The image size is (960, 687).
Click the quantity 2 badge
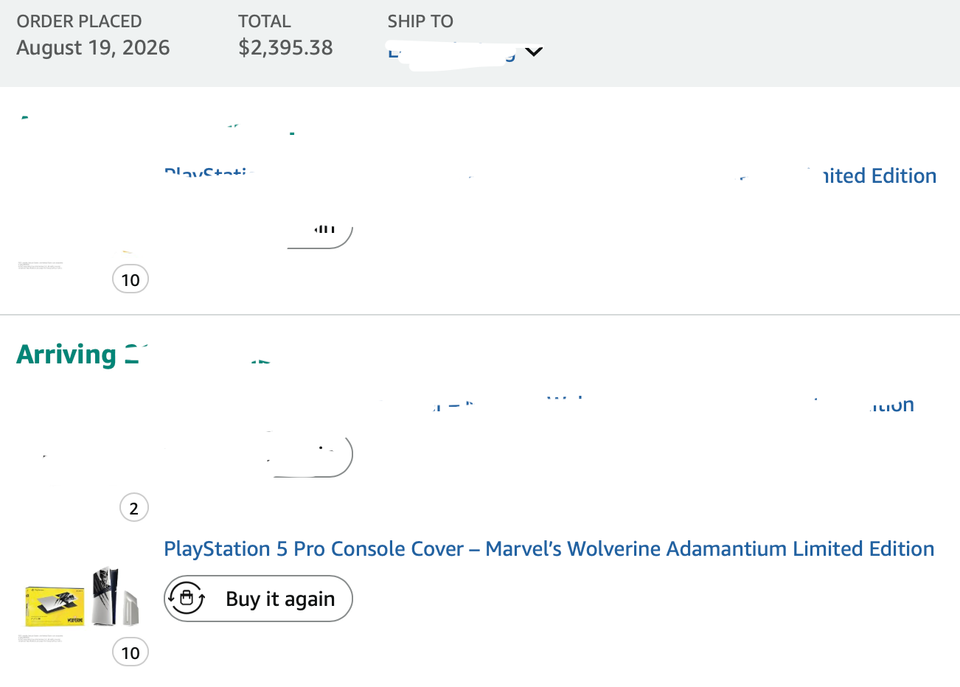point(133,508)
